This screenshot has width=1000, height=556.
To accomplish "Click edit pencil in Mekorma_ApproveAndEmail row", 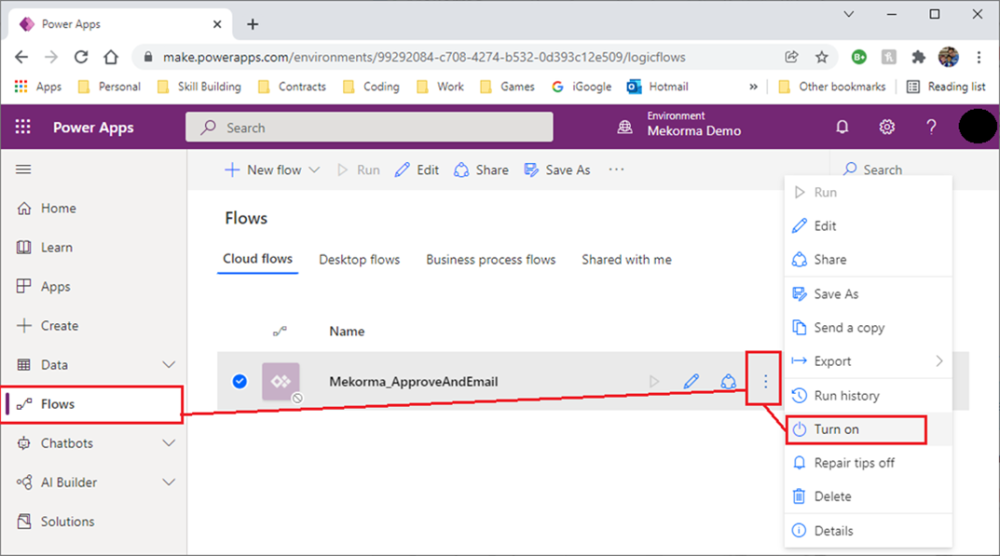I will [691, 381].
